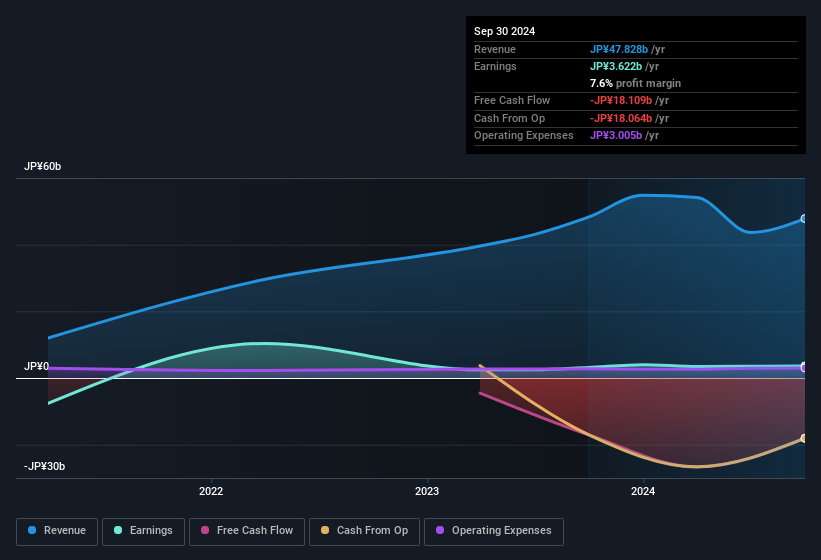Toggle the Revenue legend button
Viewport: 821px width, 560px height.
pos(57,532)
